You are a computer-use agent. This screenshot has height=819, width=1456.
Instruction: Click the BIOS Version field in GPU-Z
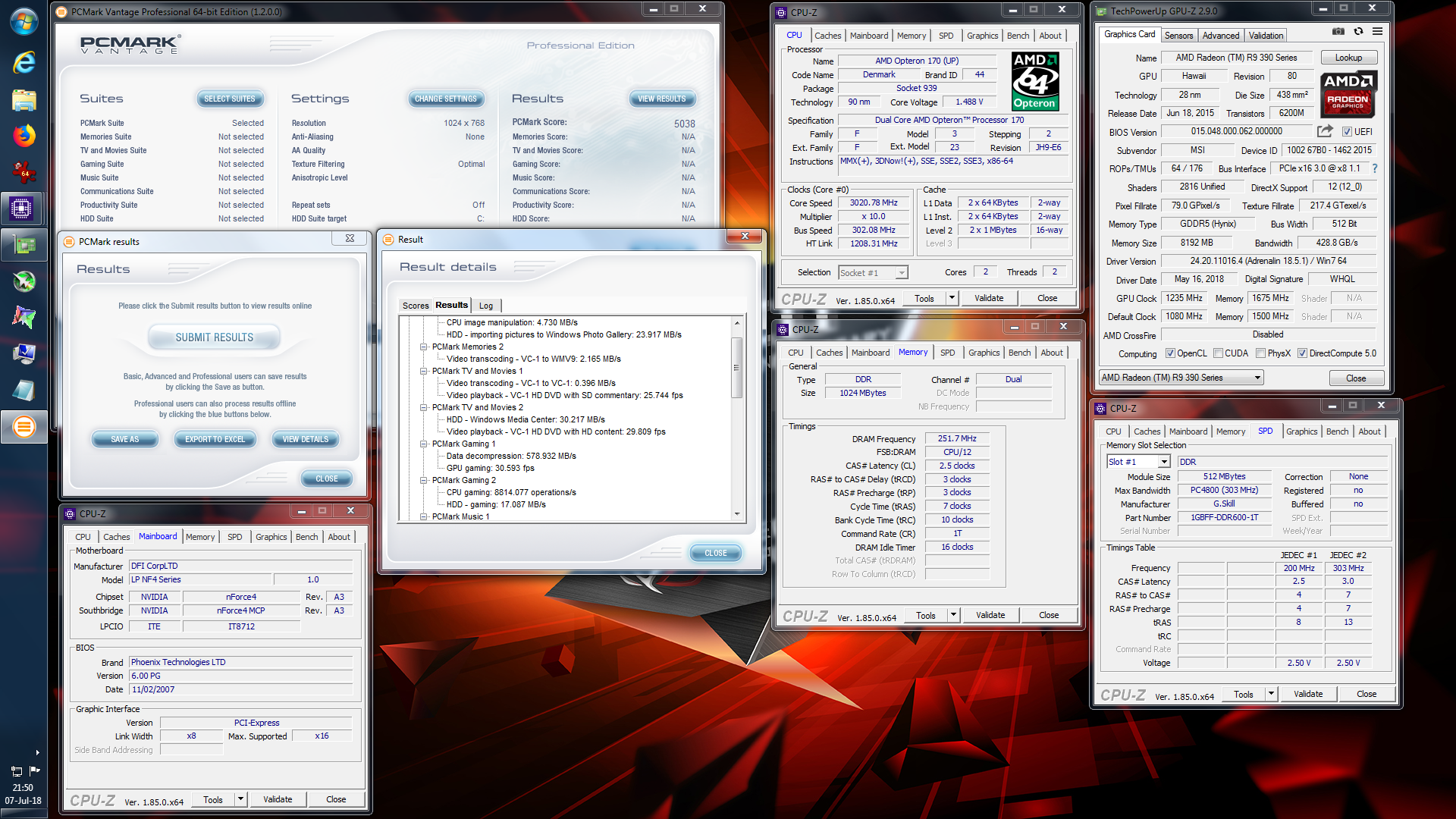(x=1236, y=131)
